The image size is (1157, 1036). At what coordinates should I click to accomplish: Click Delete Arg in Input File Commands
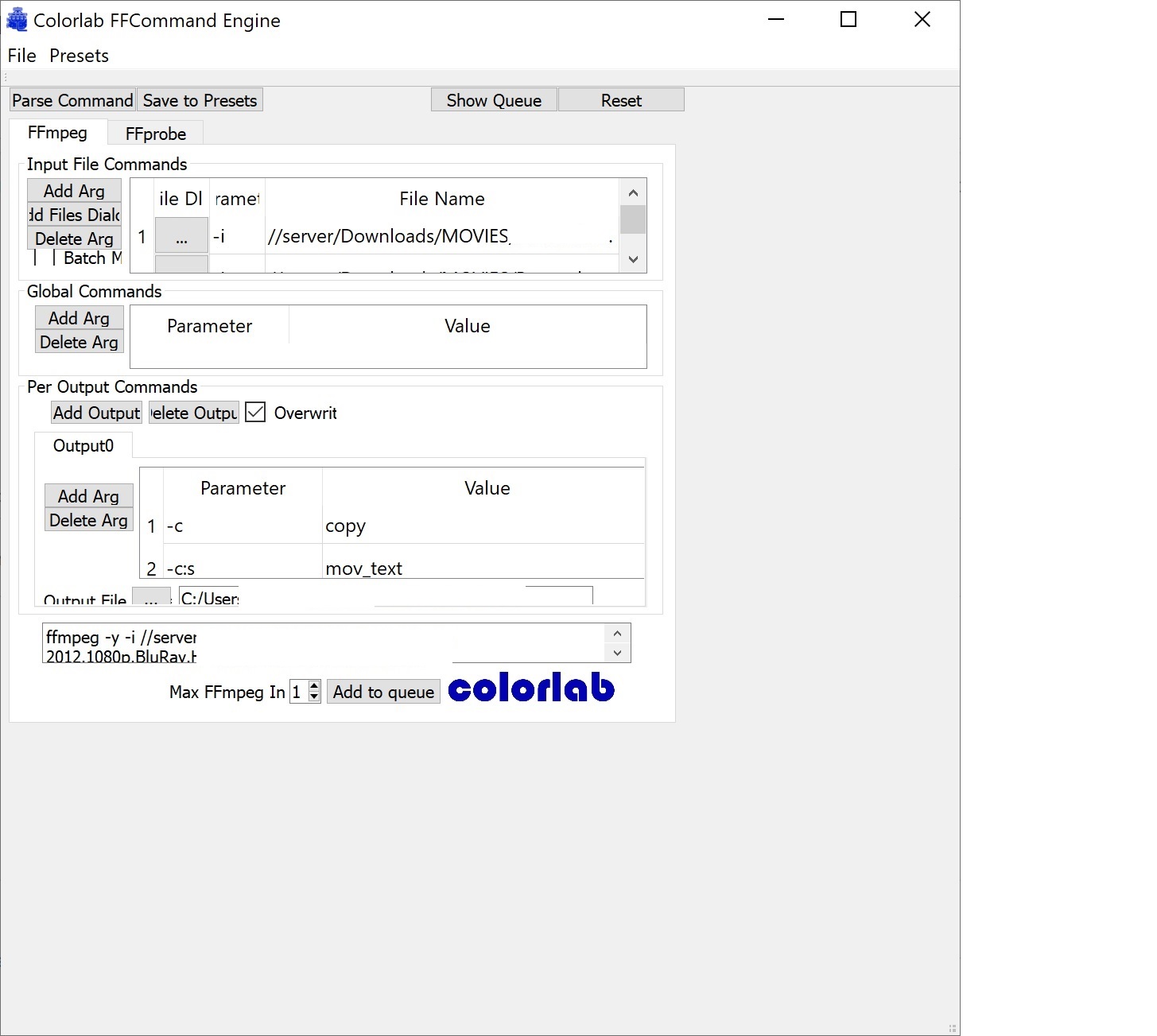click(x=74, y=239)
